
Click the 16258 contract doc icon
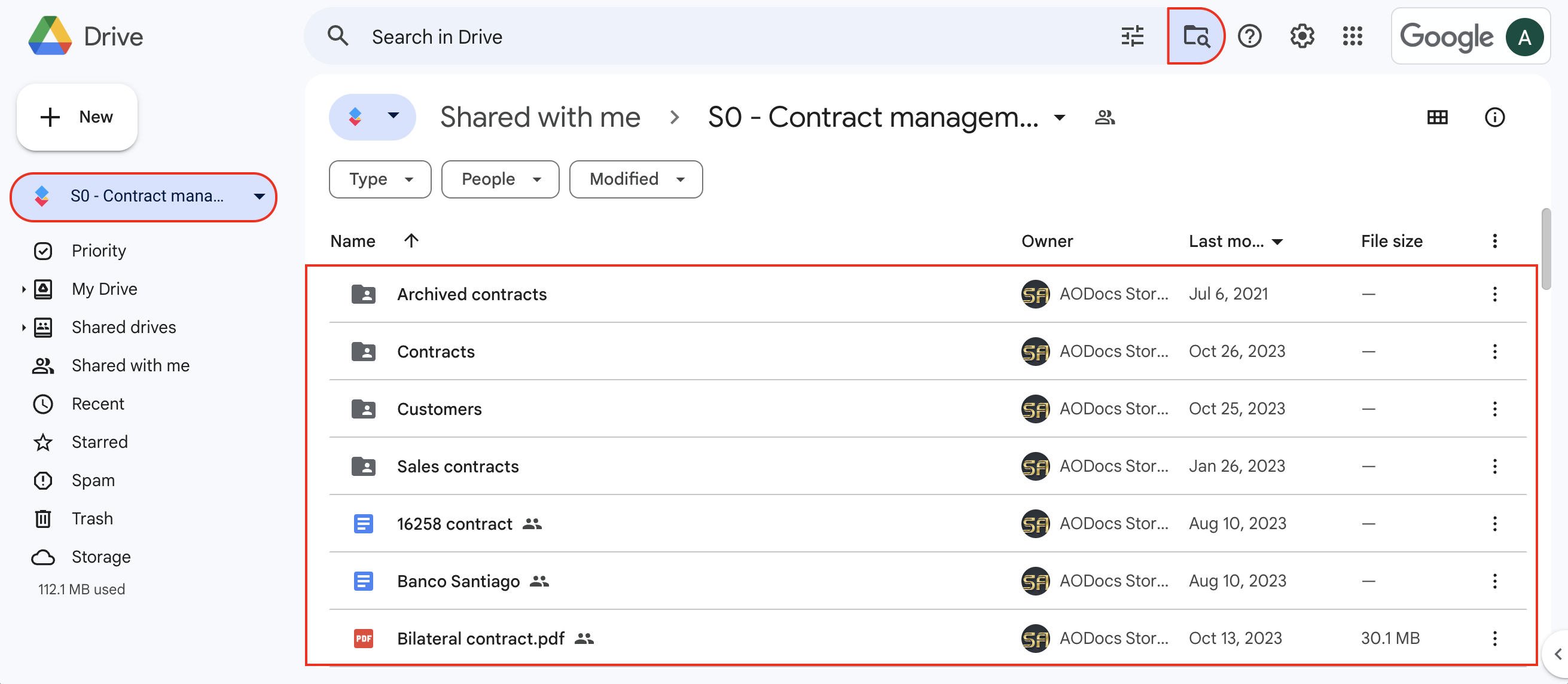[364, 523]
